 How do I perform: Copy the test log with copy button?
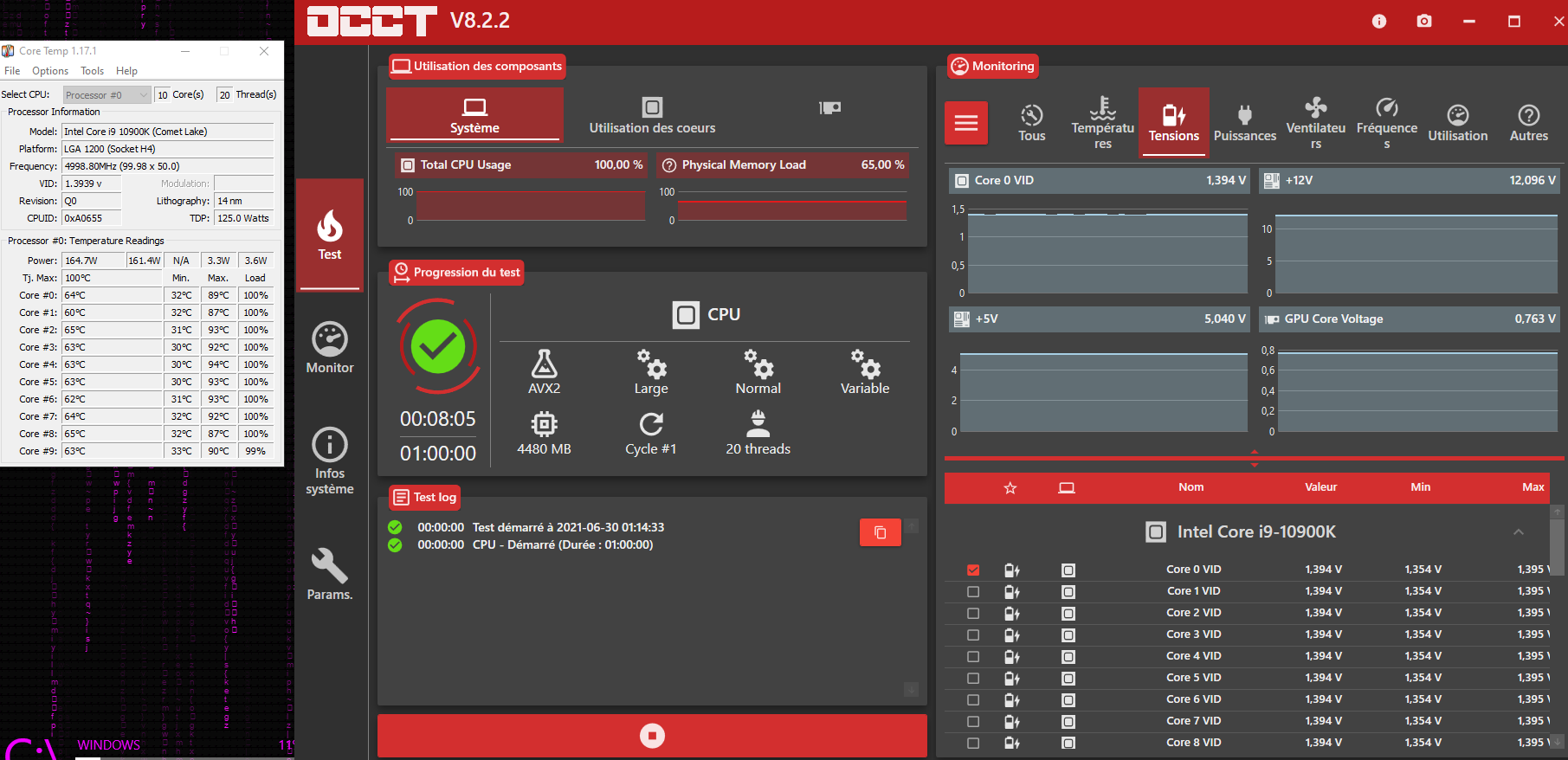click(881, 532)
